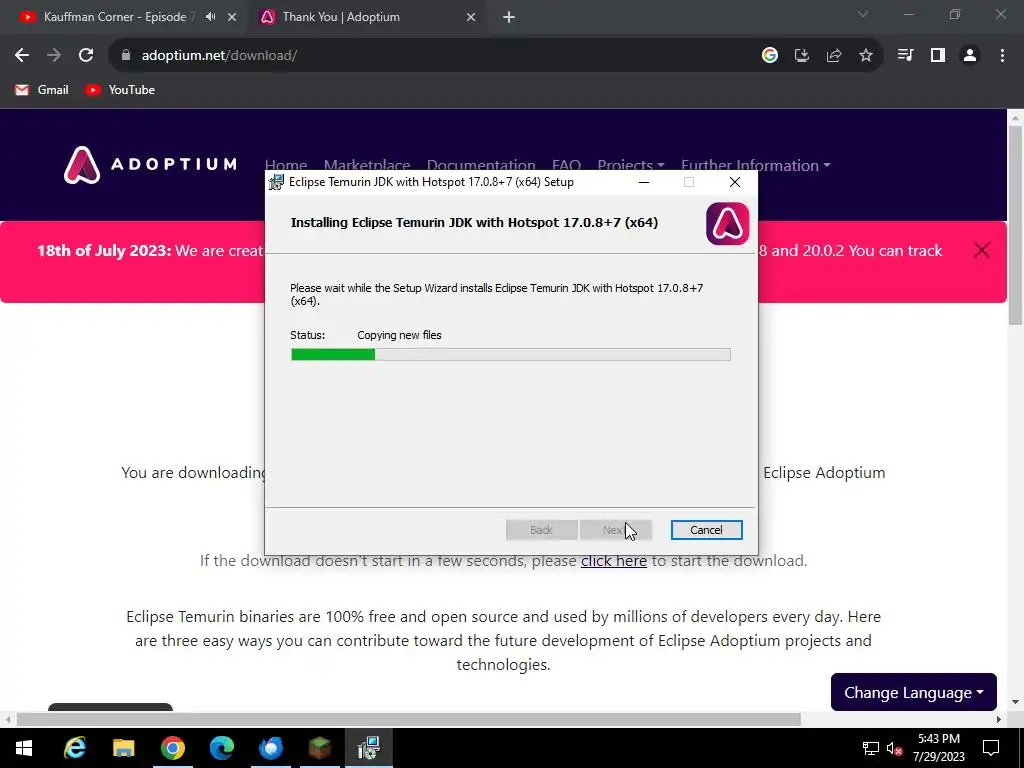Dismiss the pink announcement banner
The width and height of the screenshot is (1024, 768).
(x=982, y=250)
